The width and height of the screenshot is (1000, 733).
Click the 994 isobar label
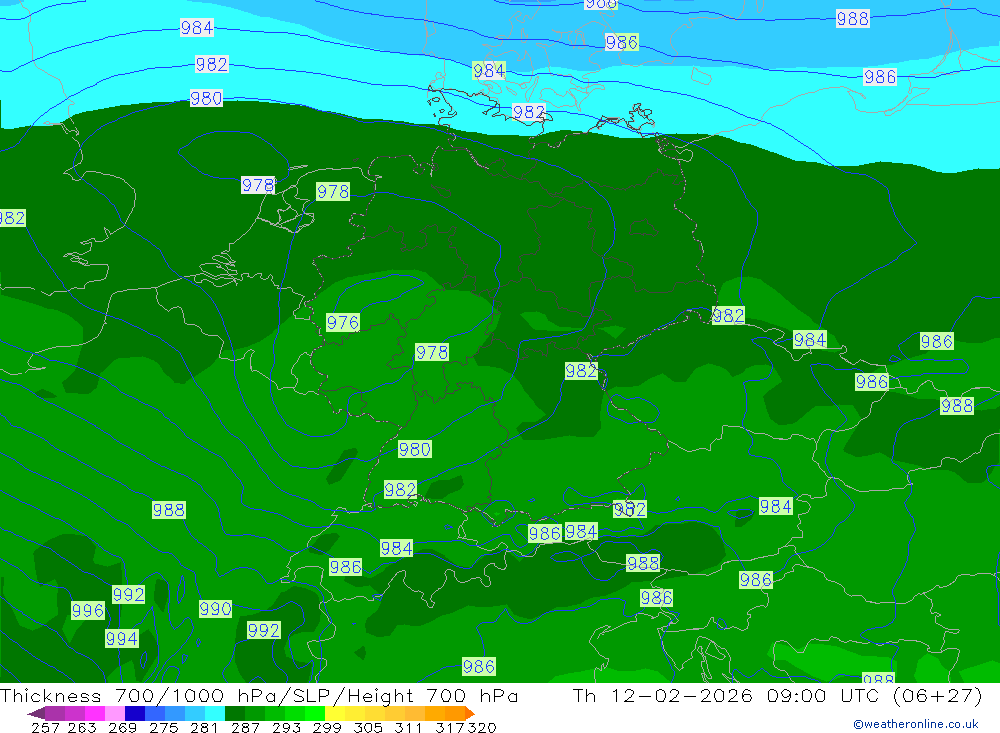point(121,639)
